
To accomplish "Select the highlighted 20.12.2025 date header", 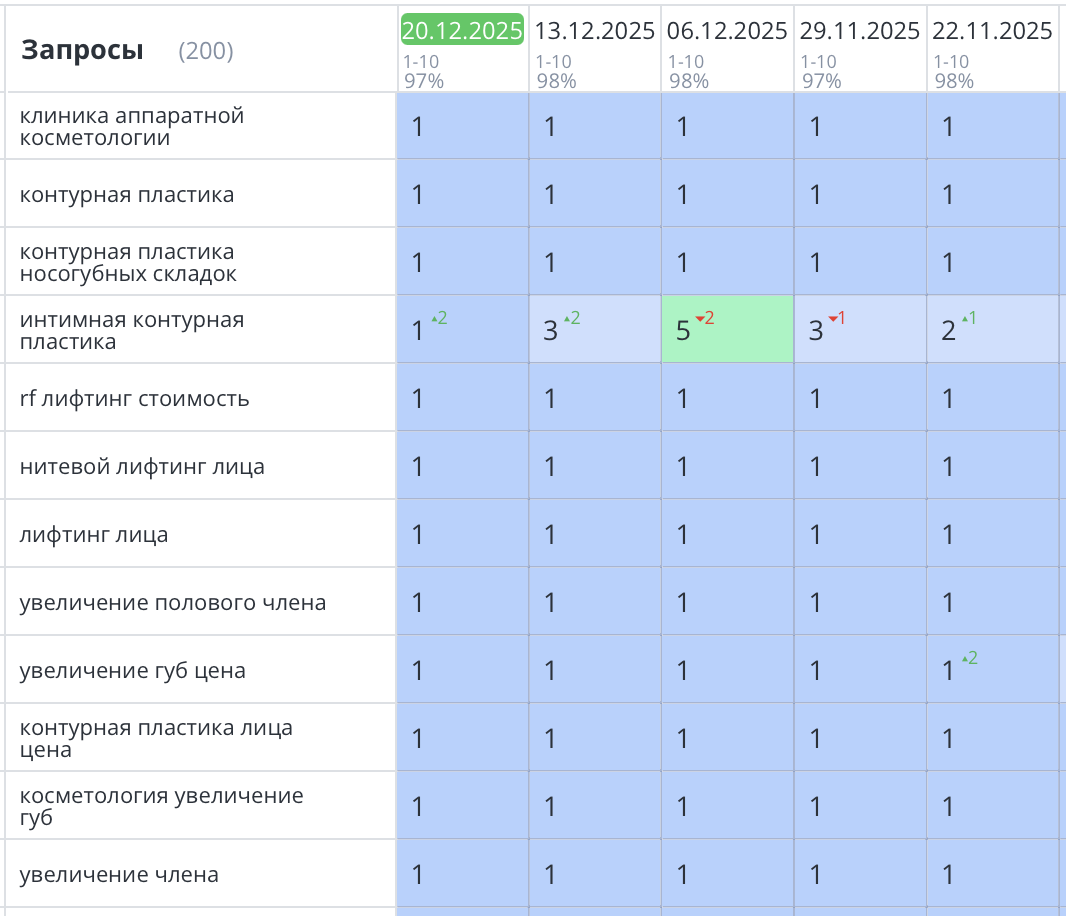I will (x=462, y=30).
